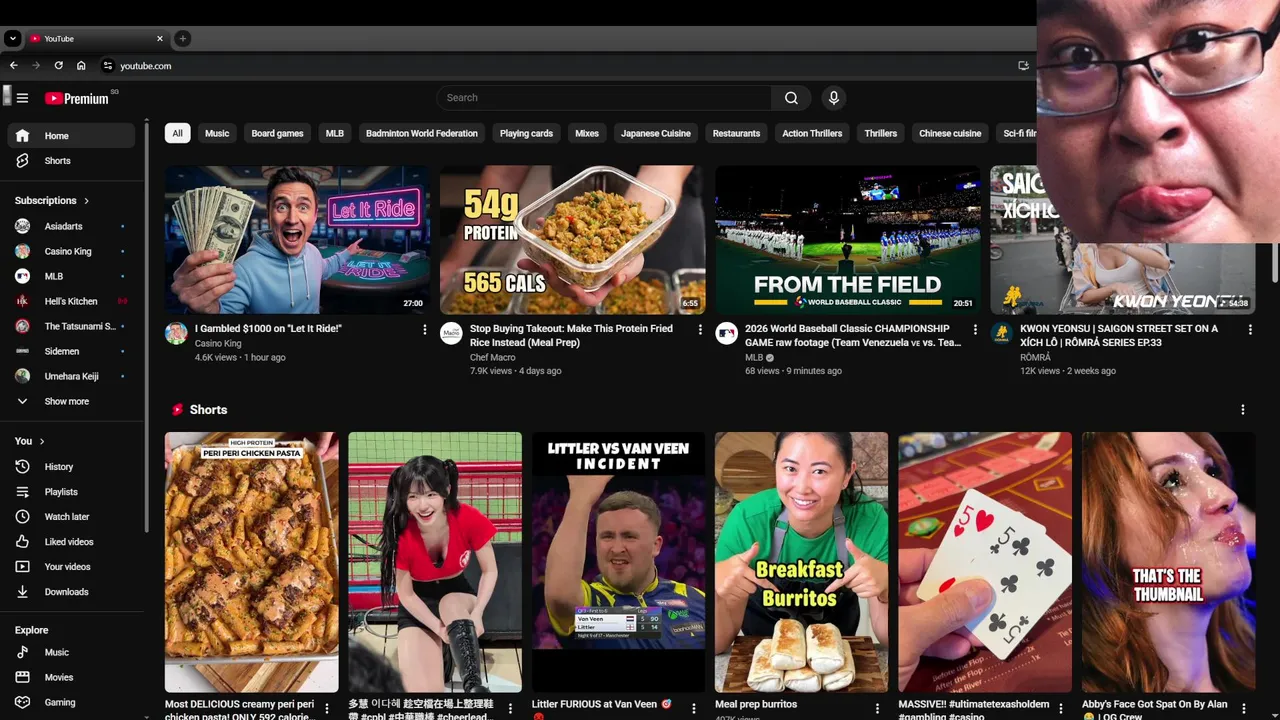
Task: Select the Board games filter chip
Action: click(x=277, y=133)
